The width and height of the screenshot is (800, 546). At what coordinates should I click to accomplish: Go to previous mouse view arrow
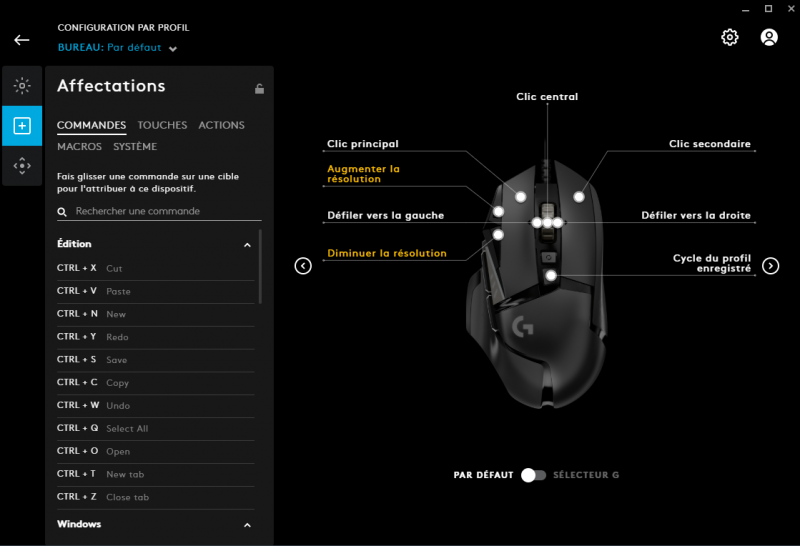tap(303, 265)
